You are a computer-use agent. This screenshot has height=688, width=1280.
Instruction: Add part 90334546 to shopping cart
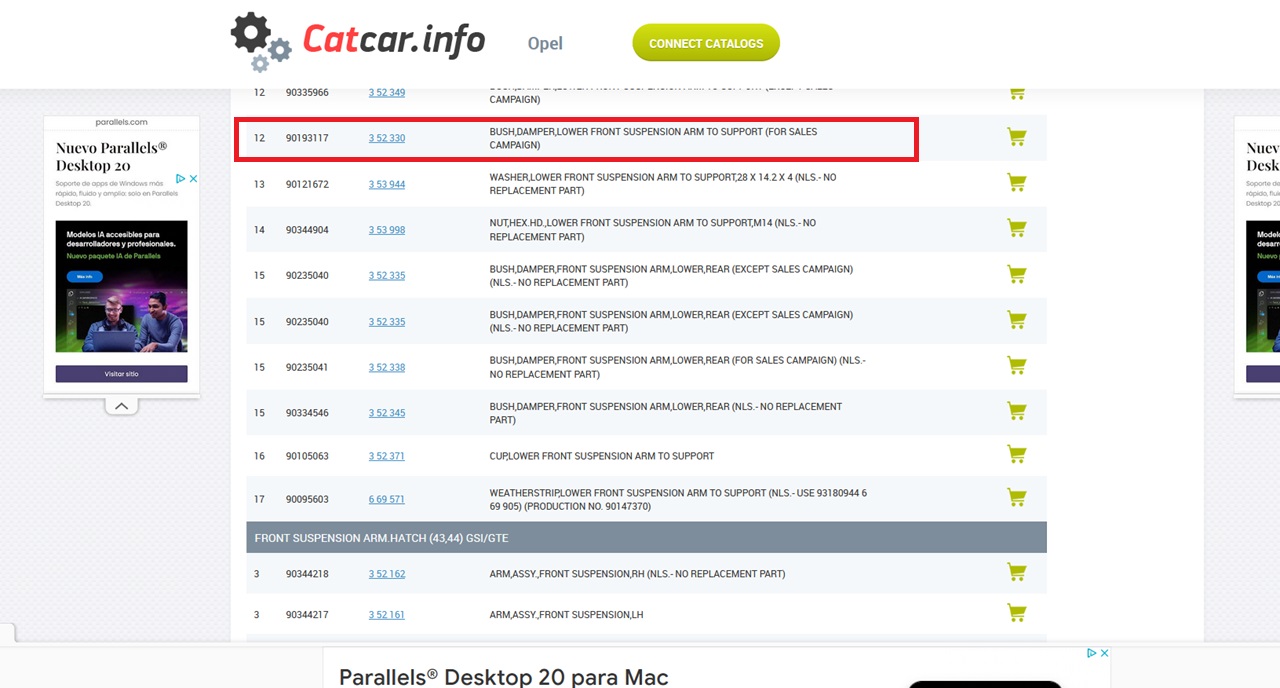coord(1016,411)
